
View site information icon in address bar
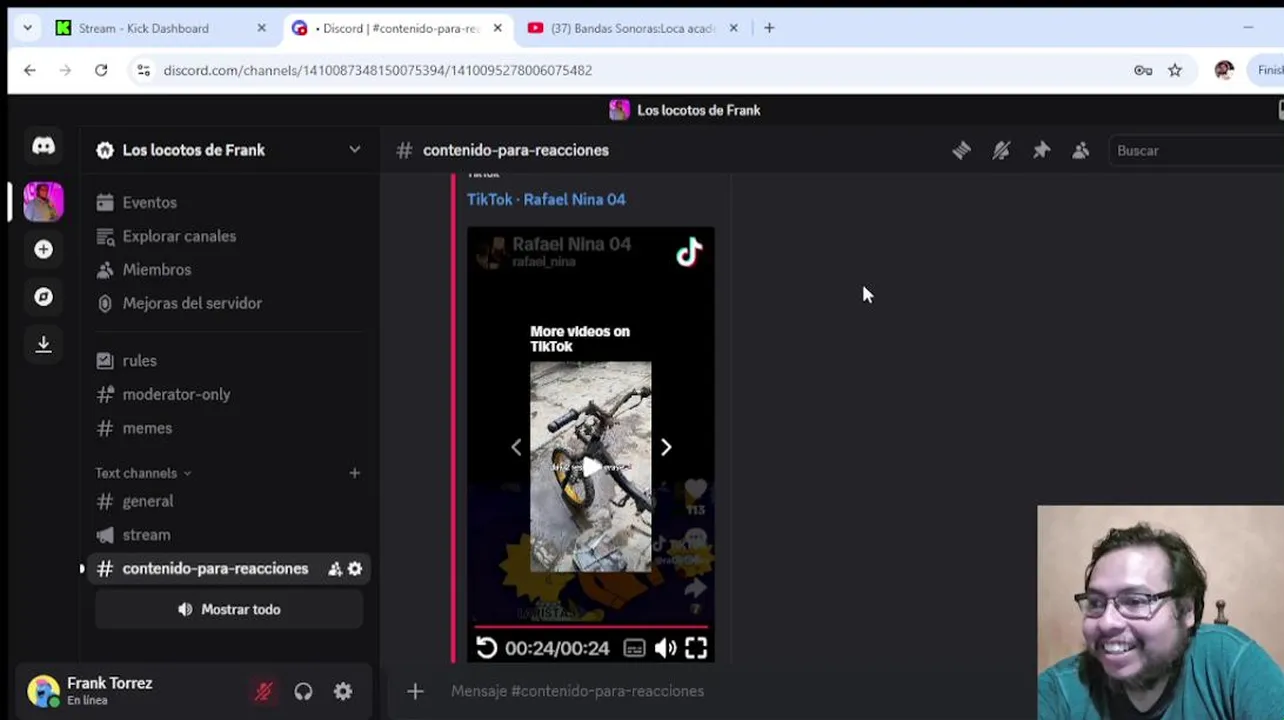click(x=143, y=70)
